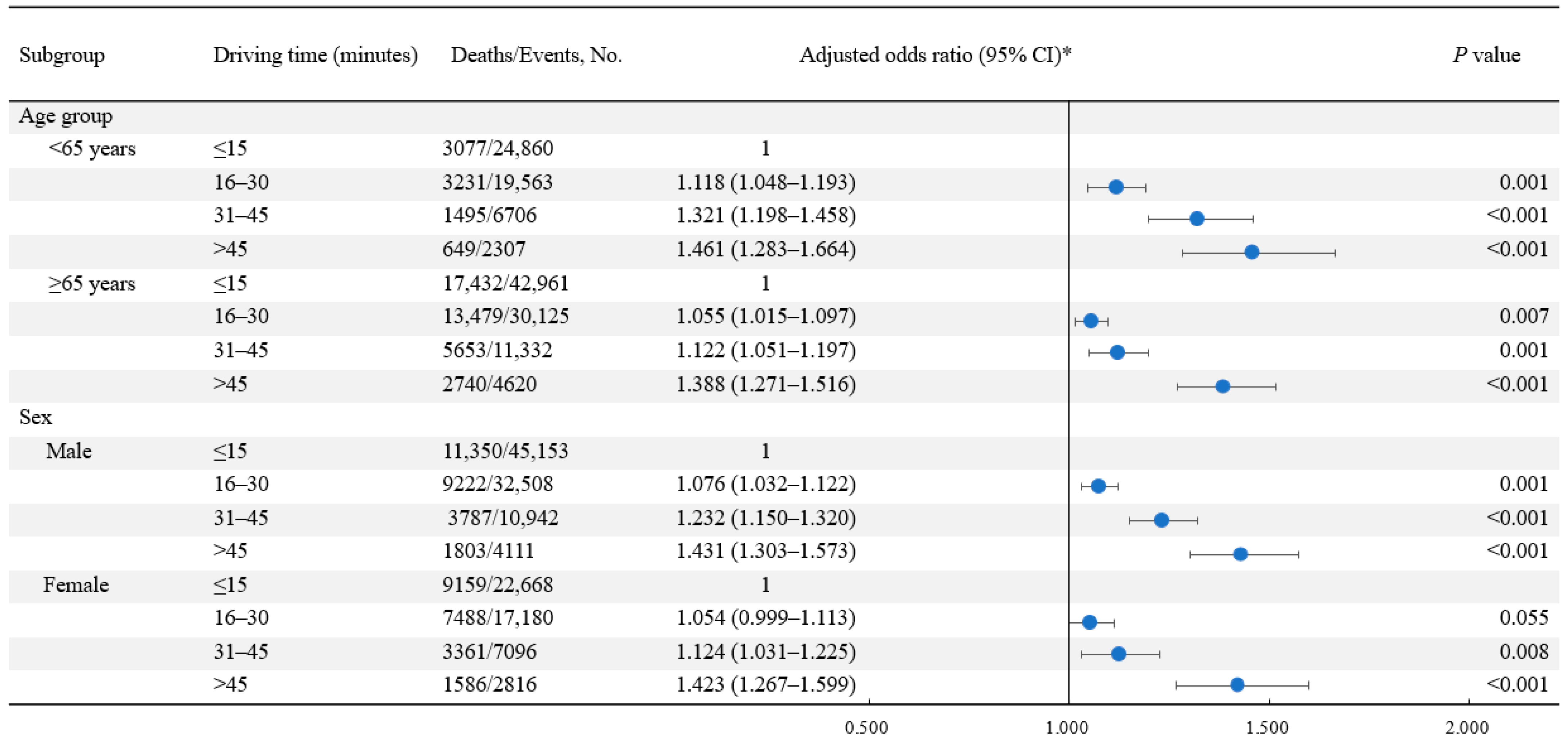The width and height of the screenshot is (1568, 739).
Task: Click the 0.055 P value
Action: tap(1524, 618)
